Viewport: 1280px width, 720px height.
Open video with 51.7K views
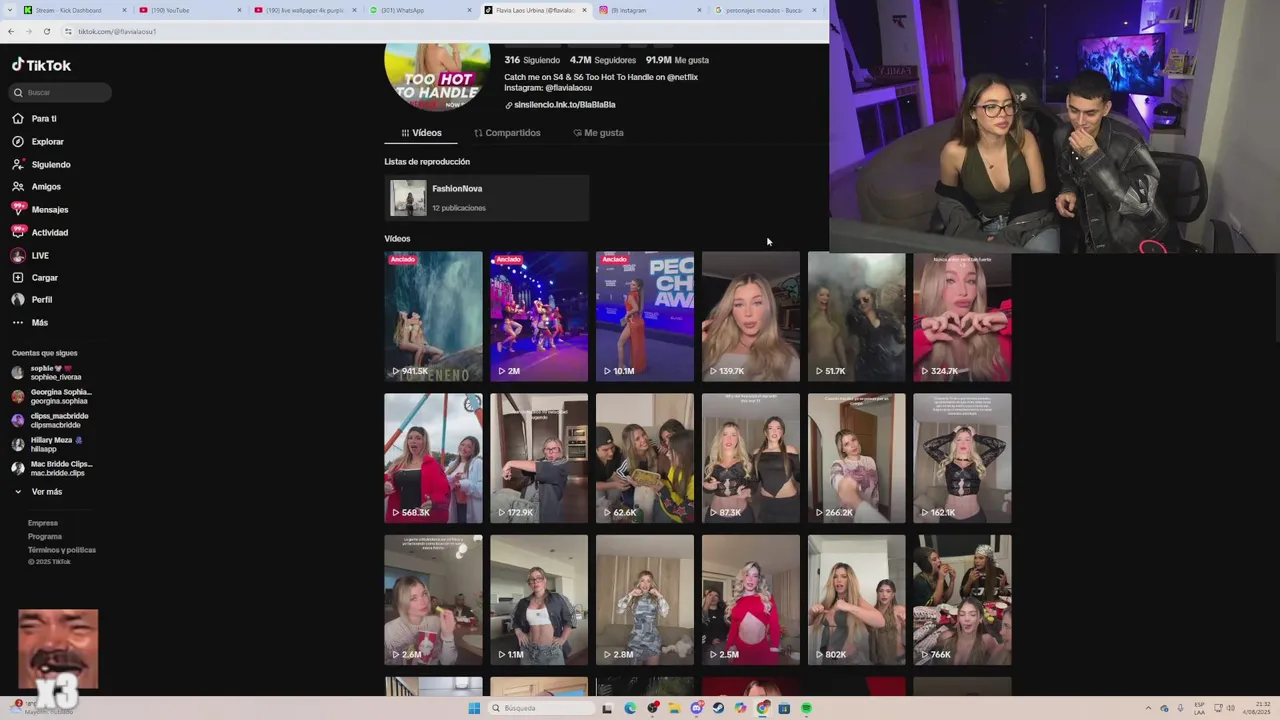pyautogui.click(x=857, y=316)
